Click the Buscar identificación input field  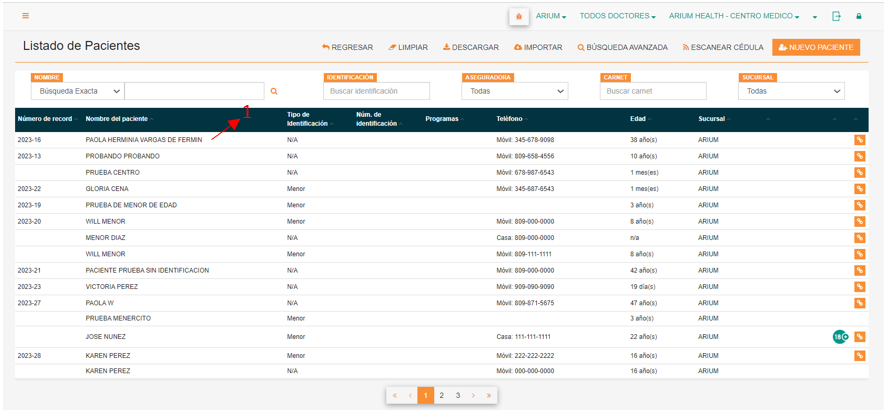pos(377,91)
